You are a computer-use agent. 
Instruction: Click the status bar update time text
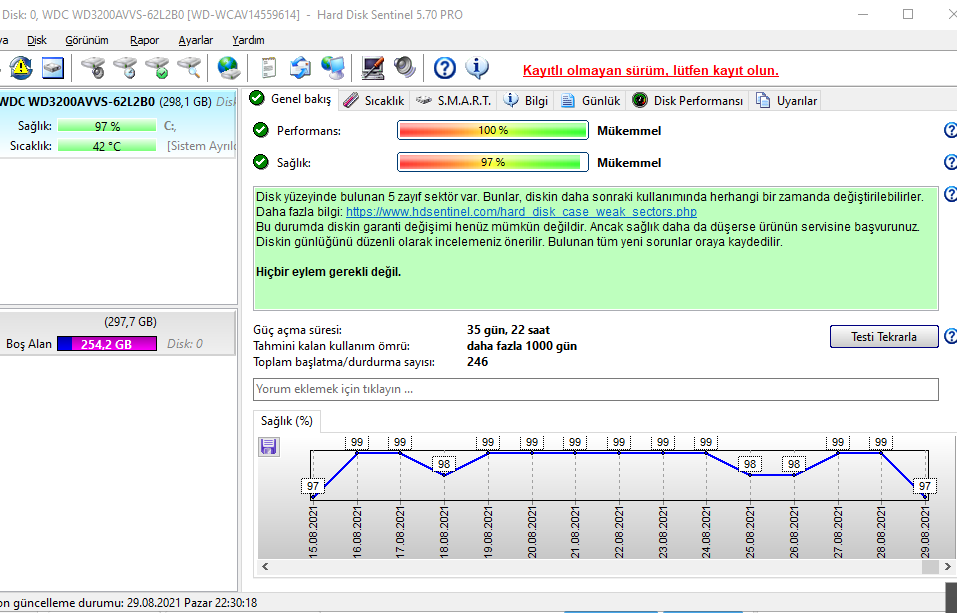pyautogui.click(x=128, y=603)
